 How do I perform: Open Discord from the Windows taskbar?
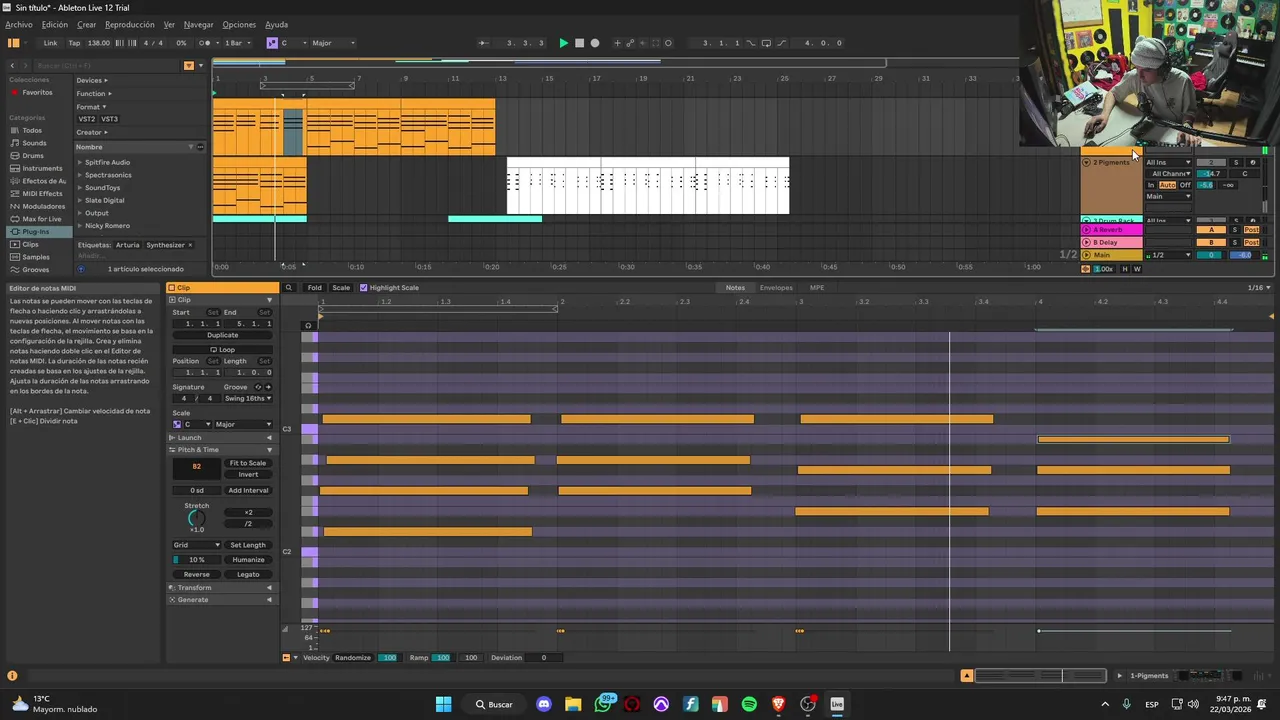point(544,704)
